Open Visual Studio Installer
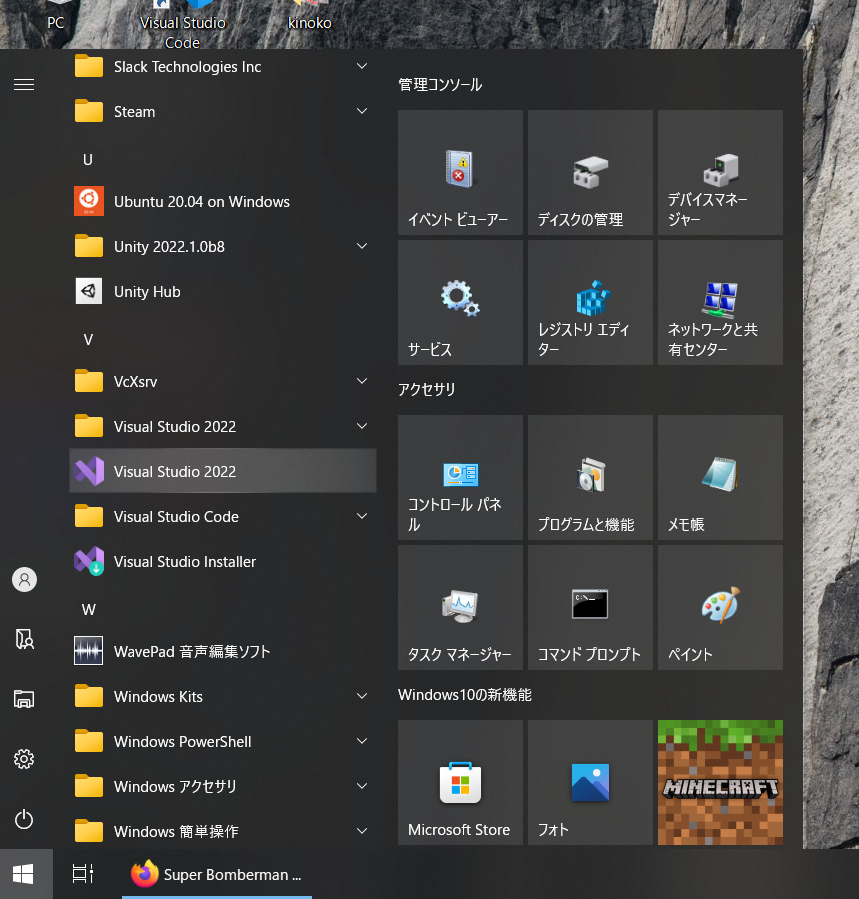Screen dimensions: 859x899 click(x=222, y=561)
